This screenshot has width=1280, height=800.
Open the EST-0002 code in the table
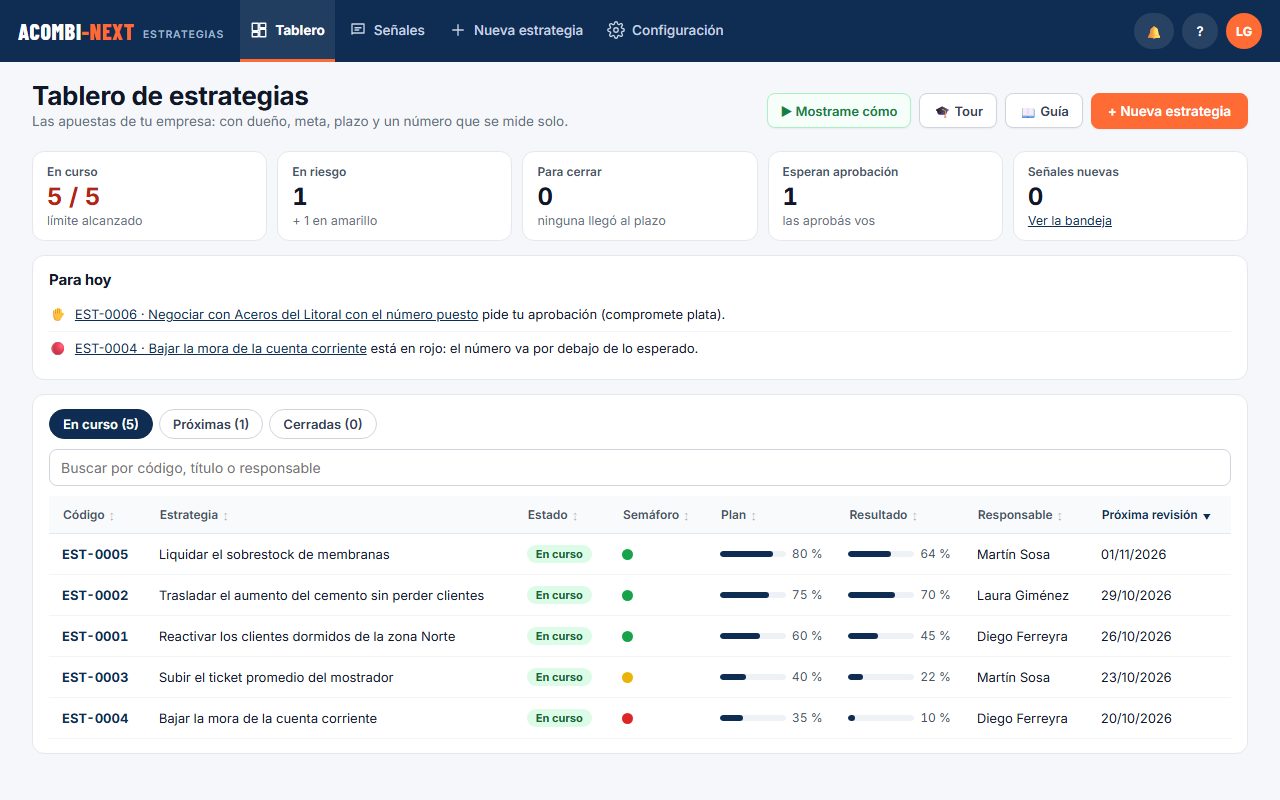[95, 595]
